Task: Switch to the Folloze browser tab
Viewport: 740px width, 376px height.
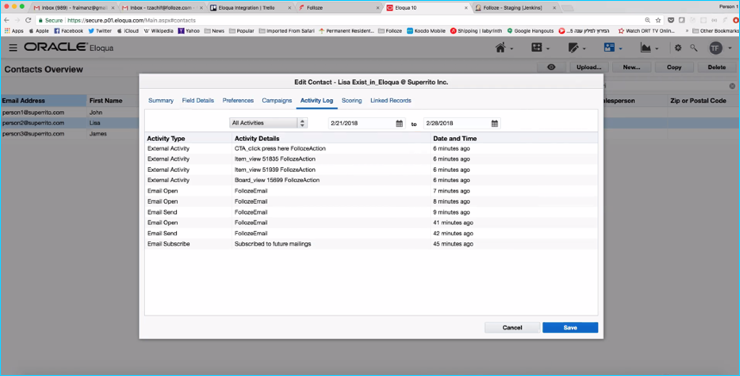Action: 337,8
